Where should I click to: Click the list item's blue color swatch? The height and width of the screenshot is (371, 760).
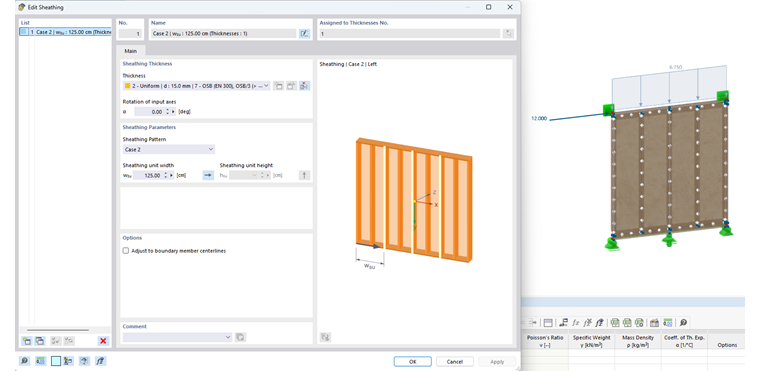coord(24,32)
